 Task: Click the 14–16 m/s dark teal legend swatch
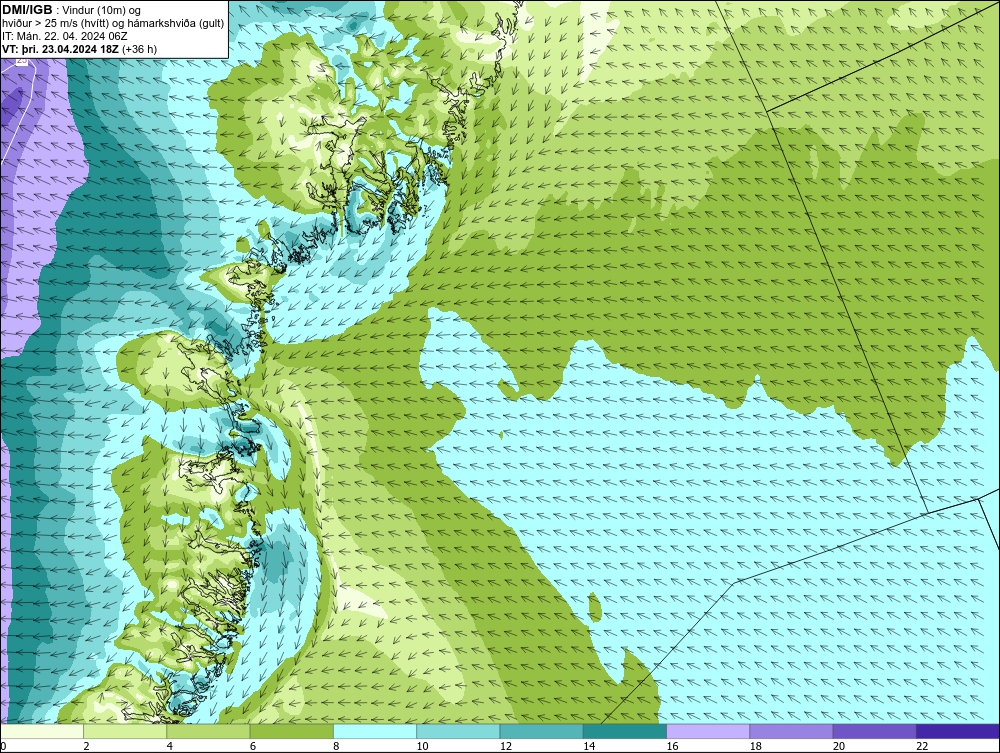(625, 731)
